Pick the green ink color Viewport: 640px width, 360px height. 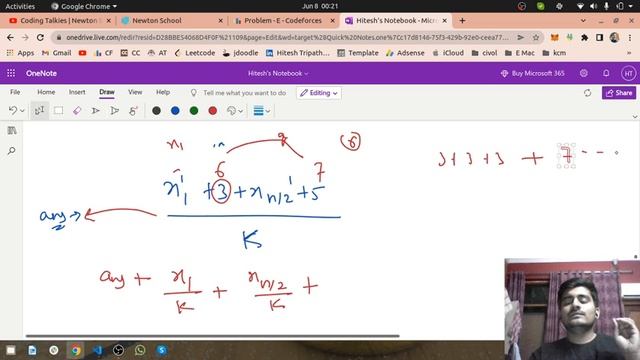coord(194,111)
